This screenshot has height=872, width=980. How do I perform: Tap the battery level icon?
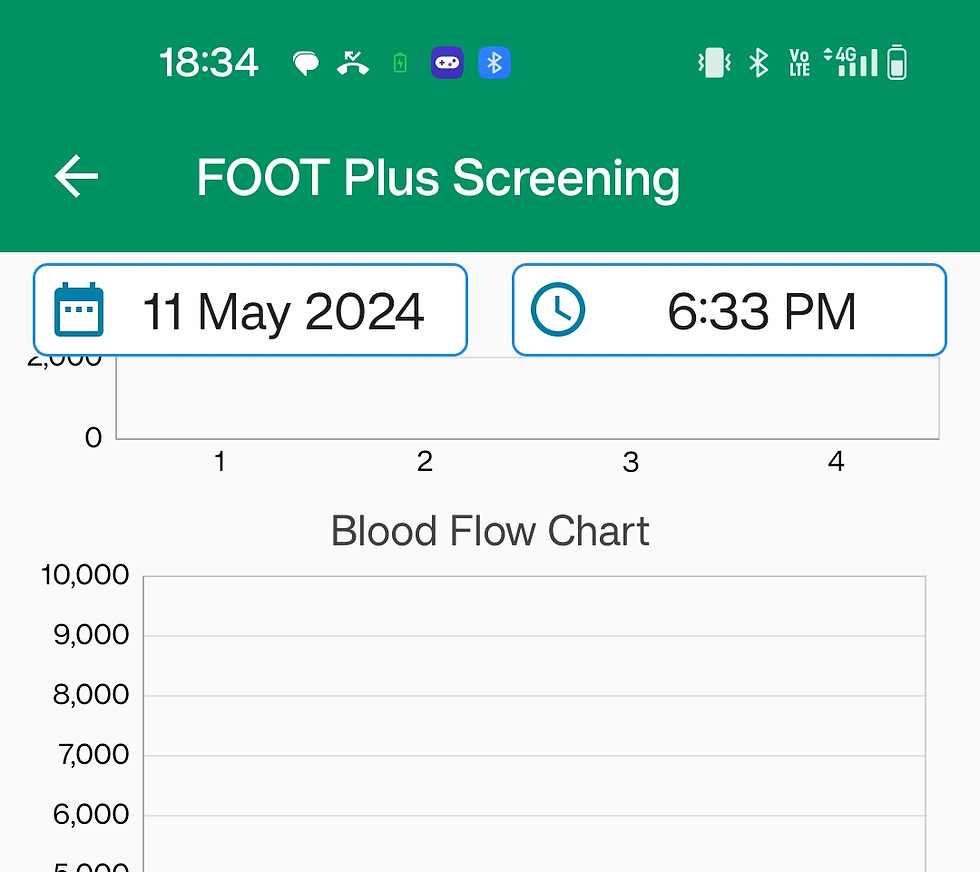897,62
